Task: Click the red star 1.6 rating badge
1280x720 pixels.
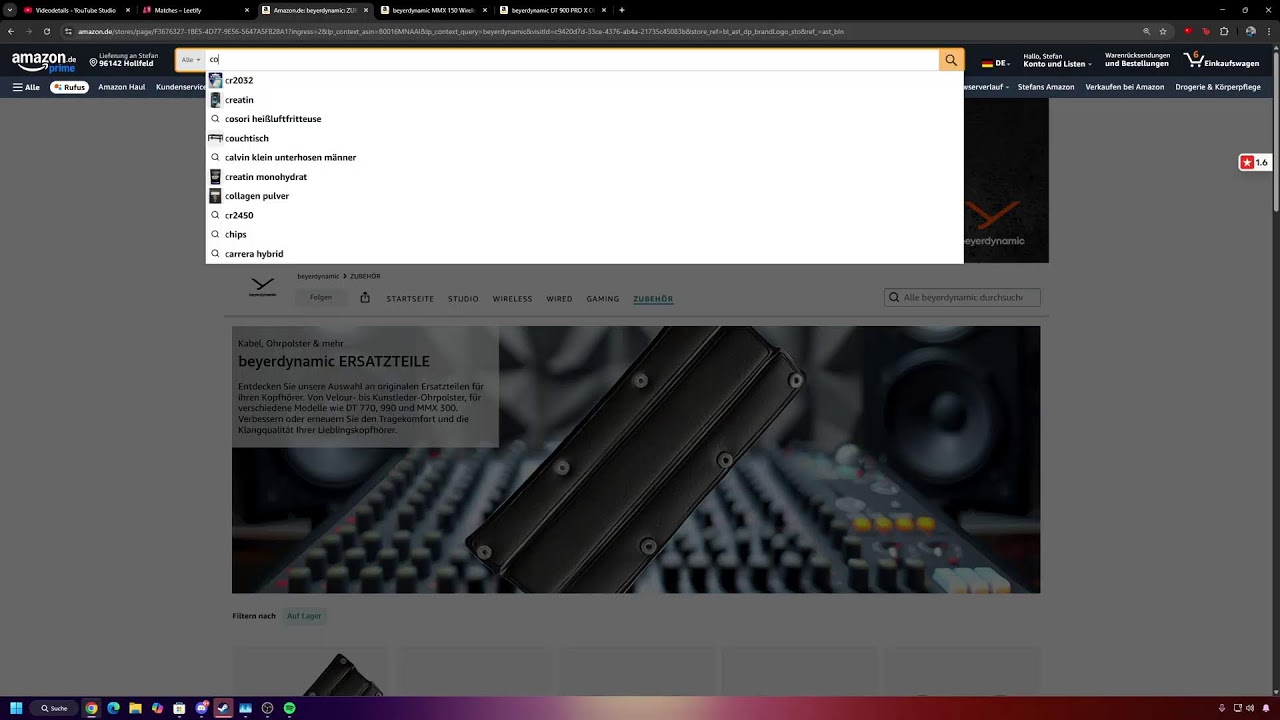Action: (x=1254, y=162)
